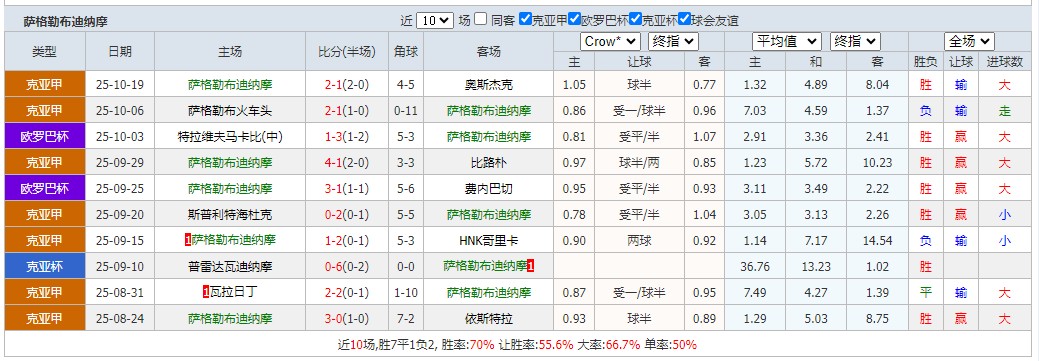Click draw odds 7.17
Image resolution: width=1039 pixels, height=361 pixels.
pos(816,240)
